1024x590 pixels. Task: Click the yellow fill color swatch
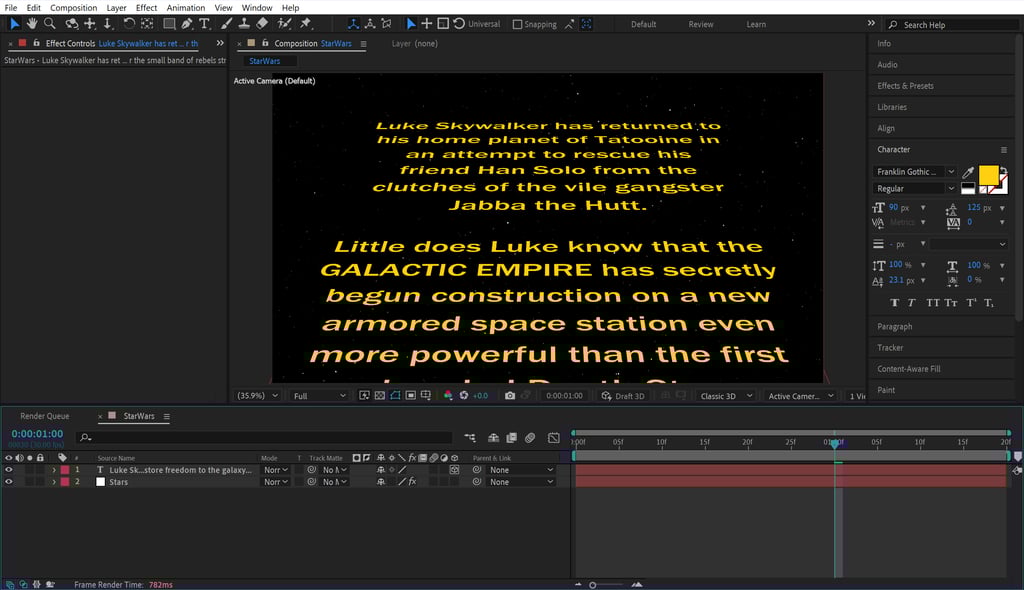(988, 175)
